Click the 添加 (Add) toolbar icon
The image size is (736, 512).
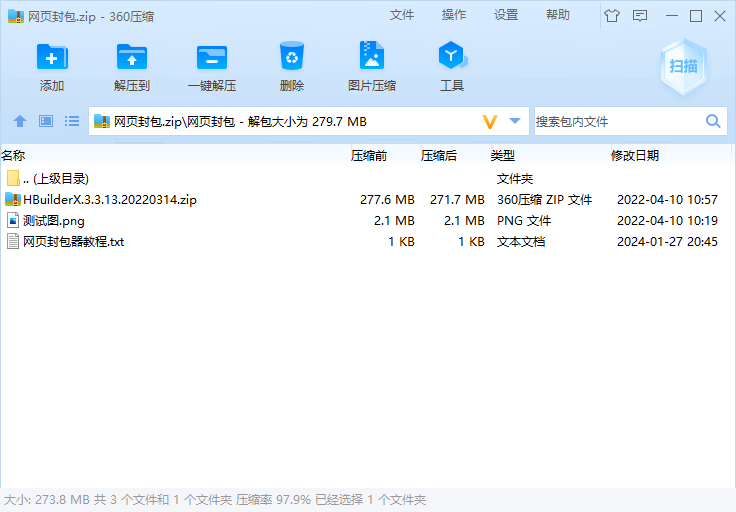tap(52, 57)
